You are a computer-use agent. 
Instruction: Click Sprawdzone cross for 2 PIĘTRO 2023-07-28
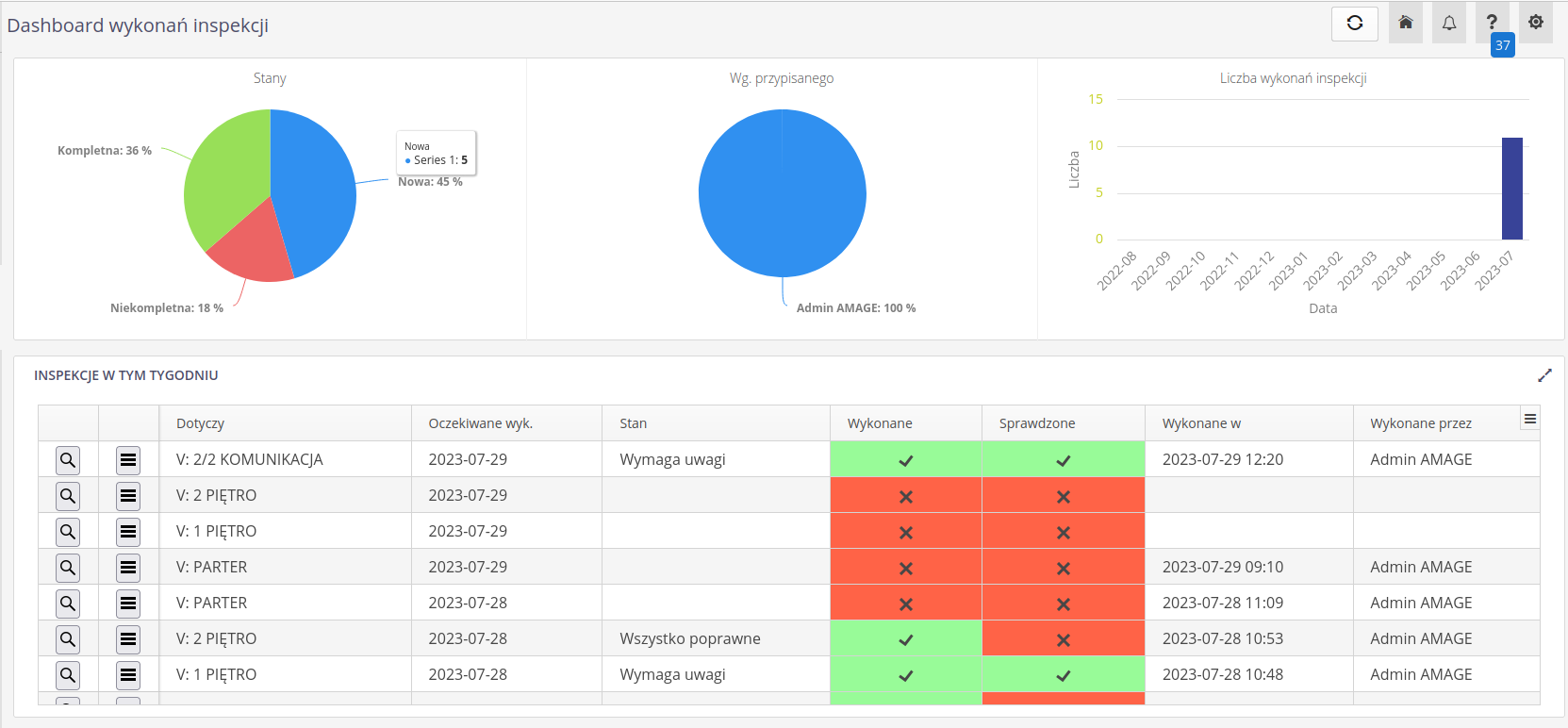coord(1064,639)
